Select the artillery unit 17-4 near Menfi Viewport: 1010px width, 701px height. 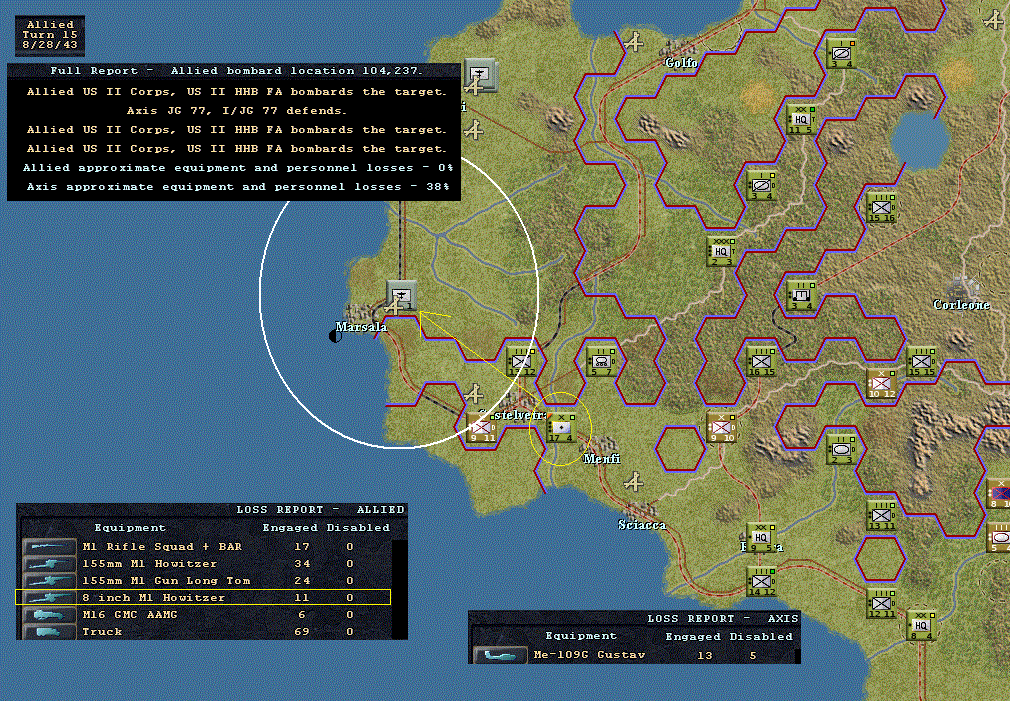click(x=560, y=428)
